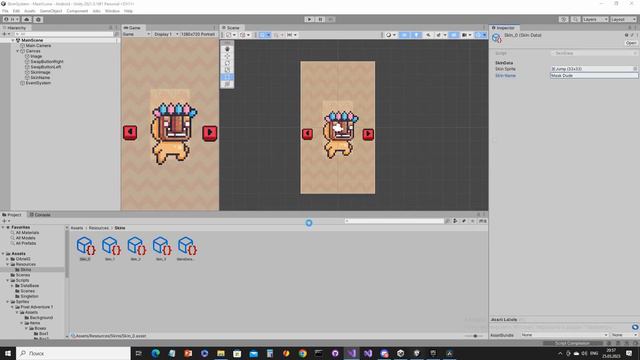Select the Scene view tab

pos(231,28)
